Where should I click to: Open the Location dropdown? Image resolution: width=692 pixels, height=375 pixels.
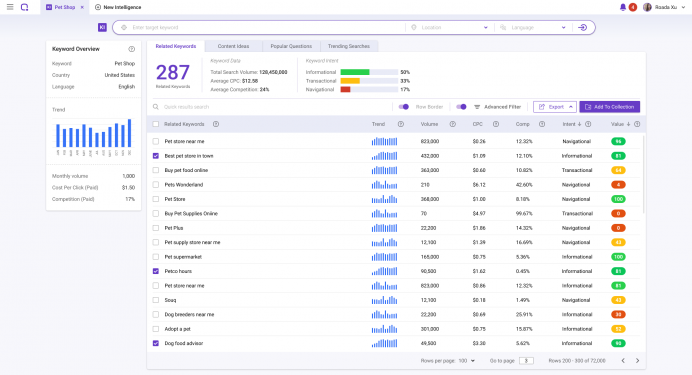coord(450,27)
